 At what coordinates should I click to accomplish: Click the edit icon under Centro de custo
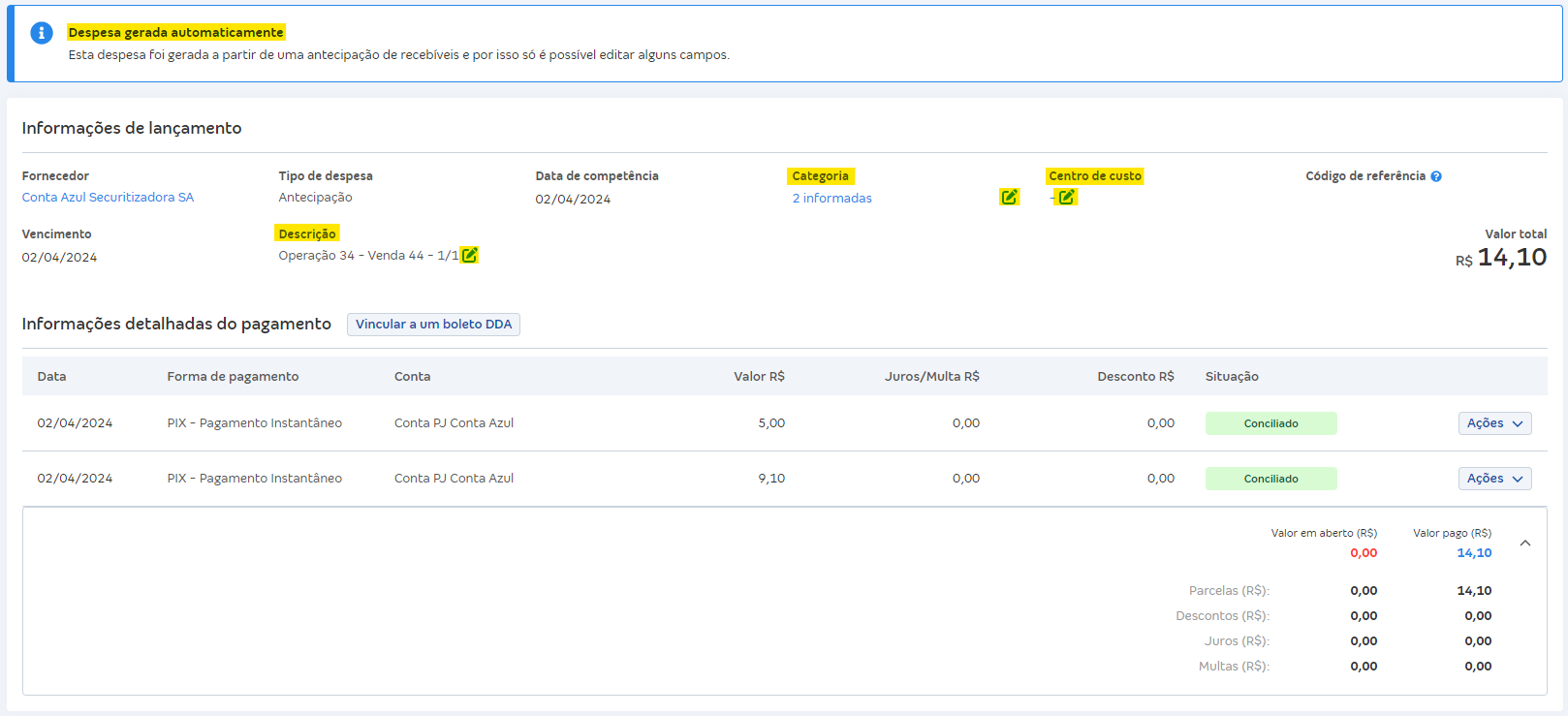[x=1066, y=197]
